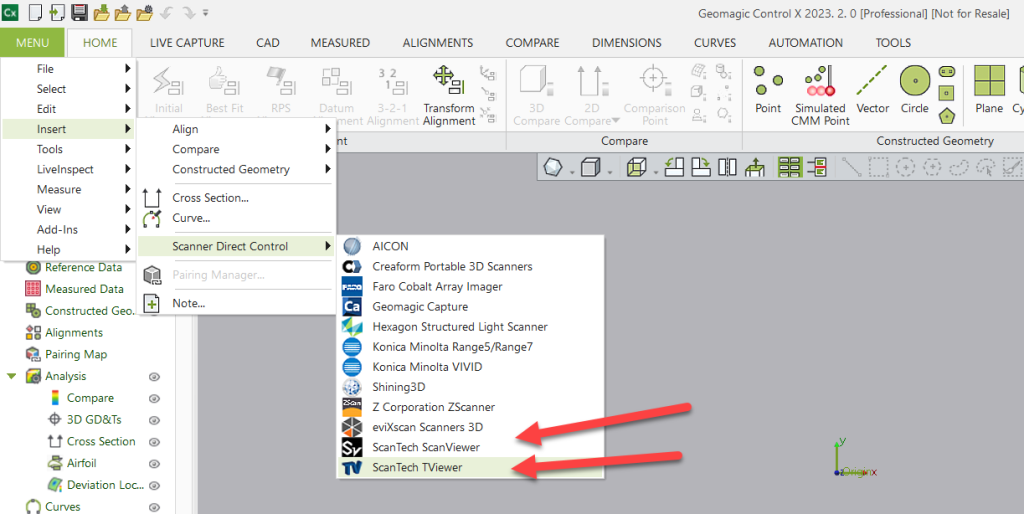
Task: Choose ScanTech TViewer from scanner list
Action: (470, 468)
